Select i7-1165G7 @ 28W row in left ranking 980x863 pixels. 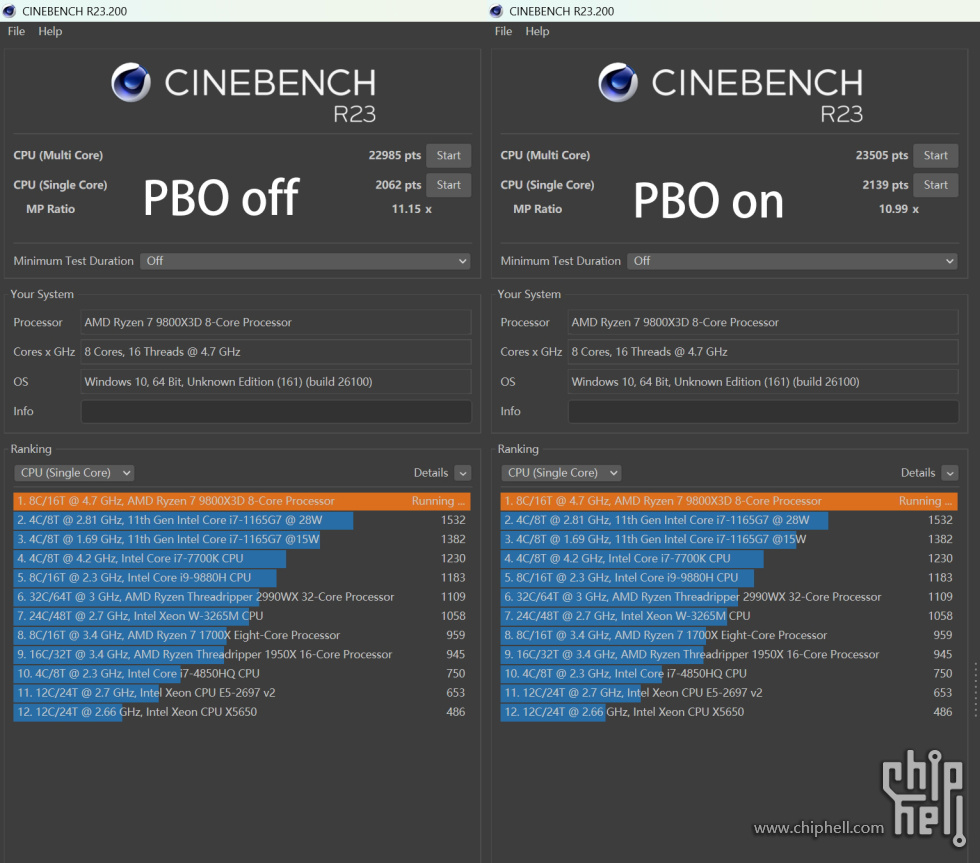tap(242, 521)
